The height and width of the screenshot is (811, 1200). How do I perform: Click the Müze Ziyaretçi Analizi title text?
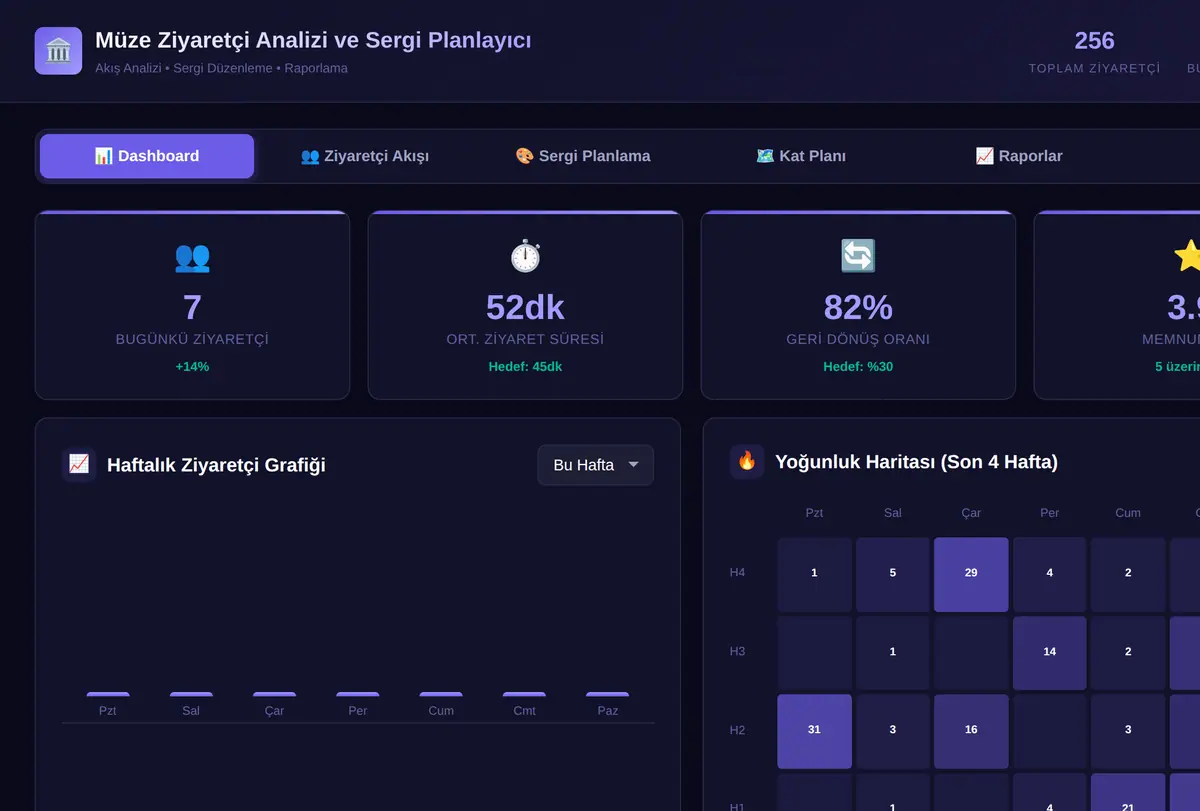313,40
